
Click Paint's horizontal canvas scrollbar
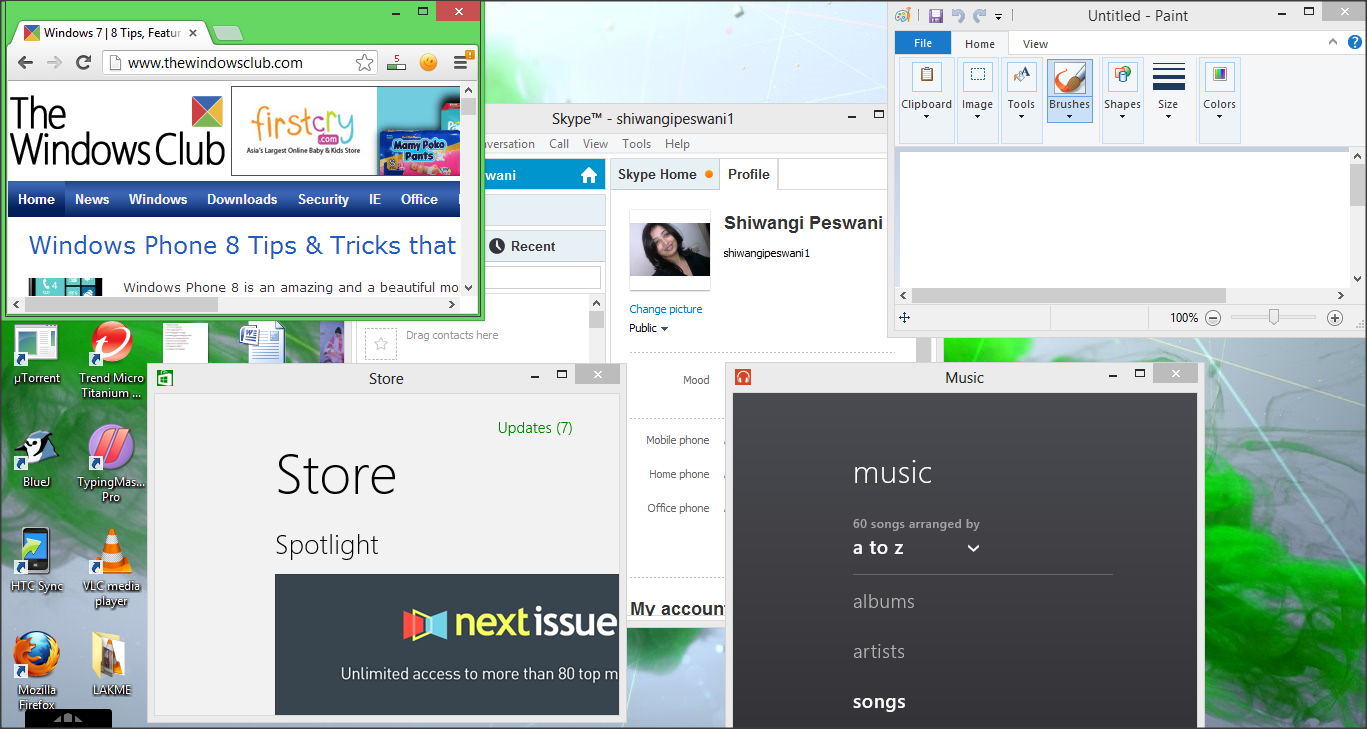coord(1068,296)
